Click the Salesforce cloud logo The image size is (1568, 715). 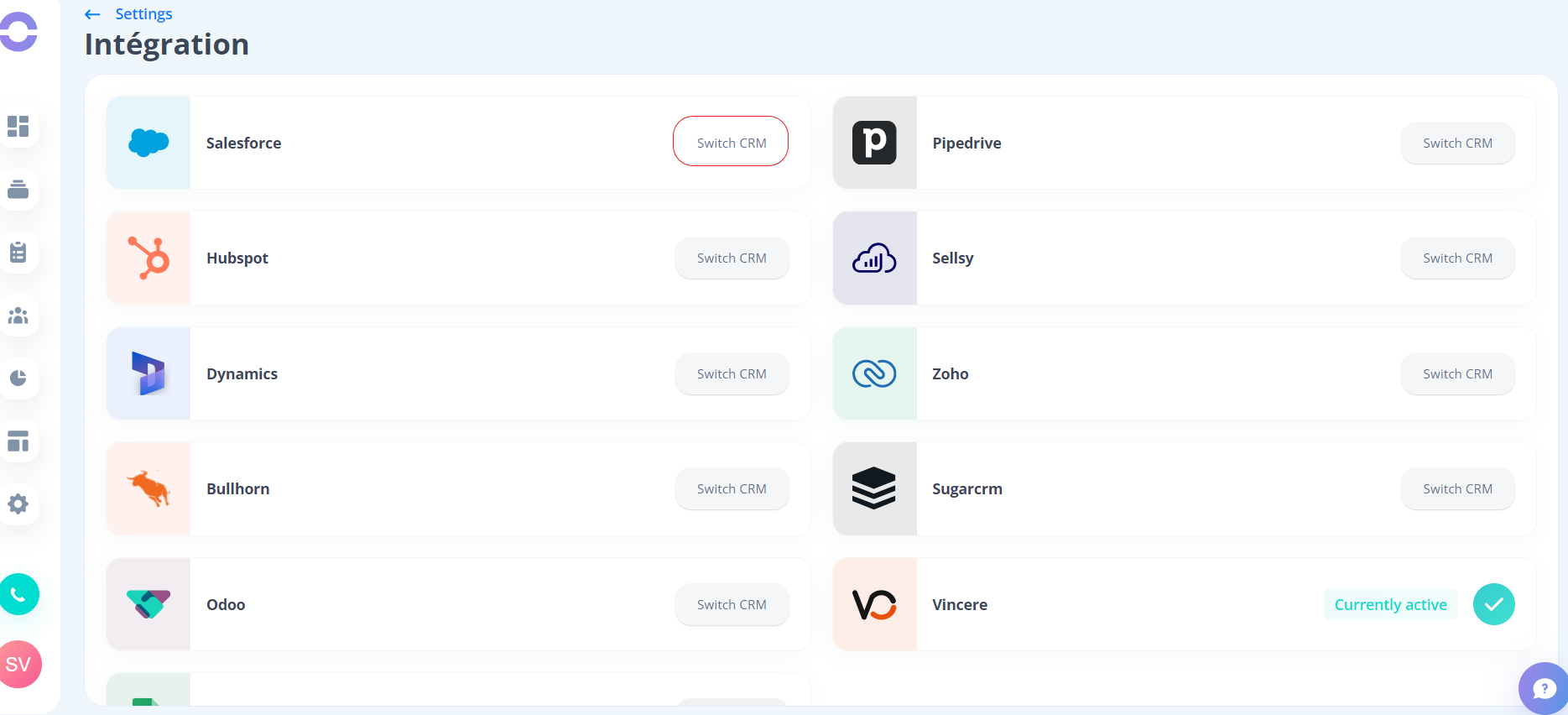coord(148,143)
